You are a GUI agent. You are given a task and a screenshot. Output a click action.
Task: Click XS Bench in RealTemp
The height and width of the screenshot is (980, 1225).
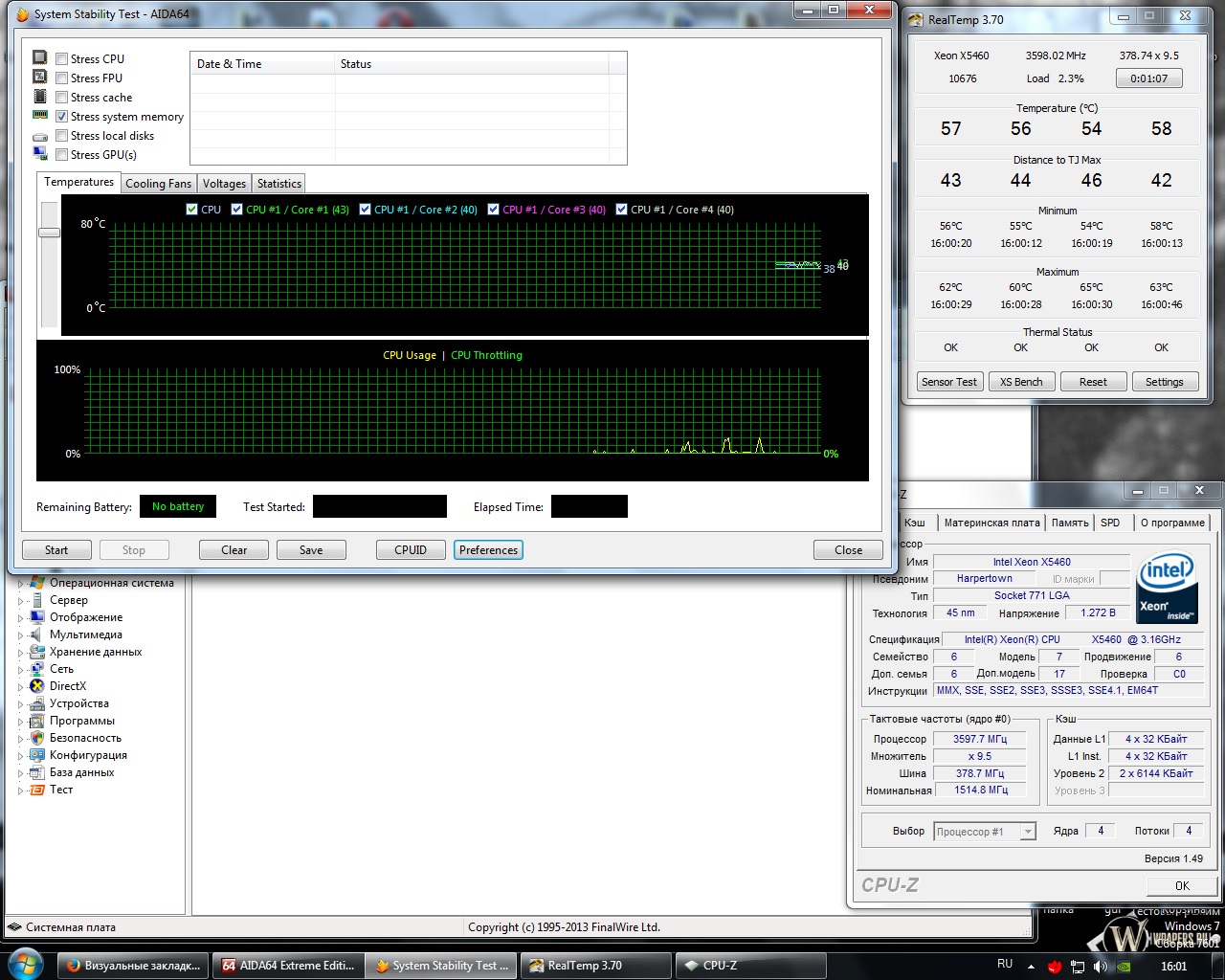[1021, 382]
